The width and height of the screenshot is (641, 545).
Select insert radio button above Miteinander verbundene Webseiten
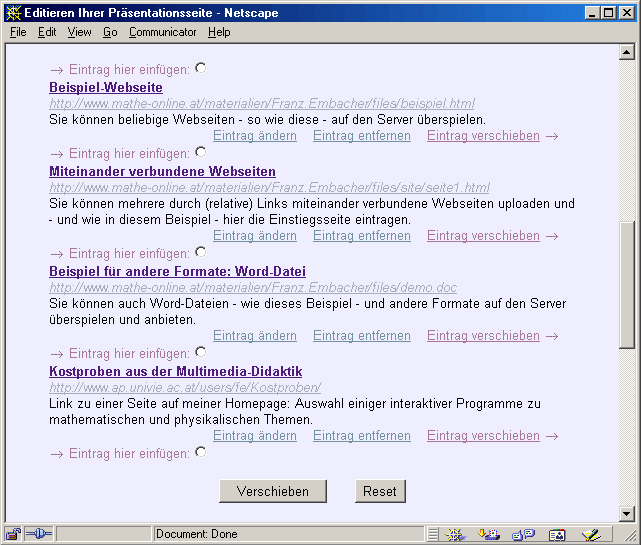[x=201, y=152]
